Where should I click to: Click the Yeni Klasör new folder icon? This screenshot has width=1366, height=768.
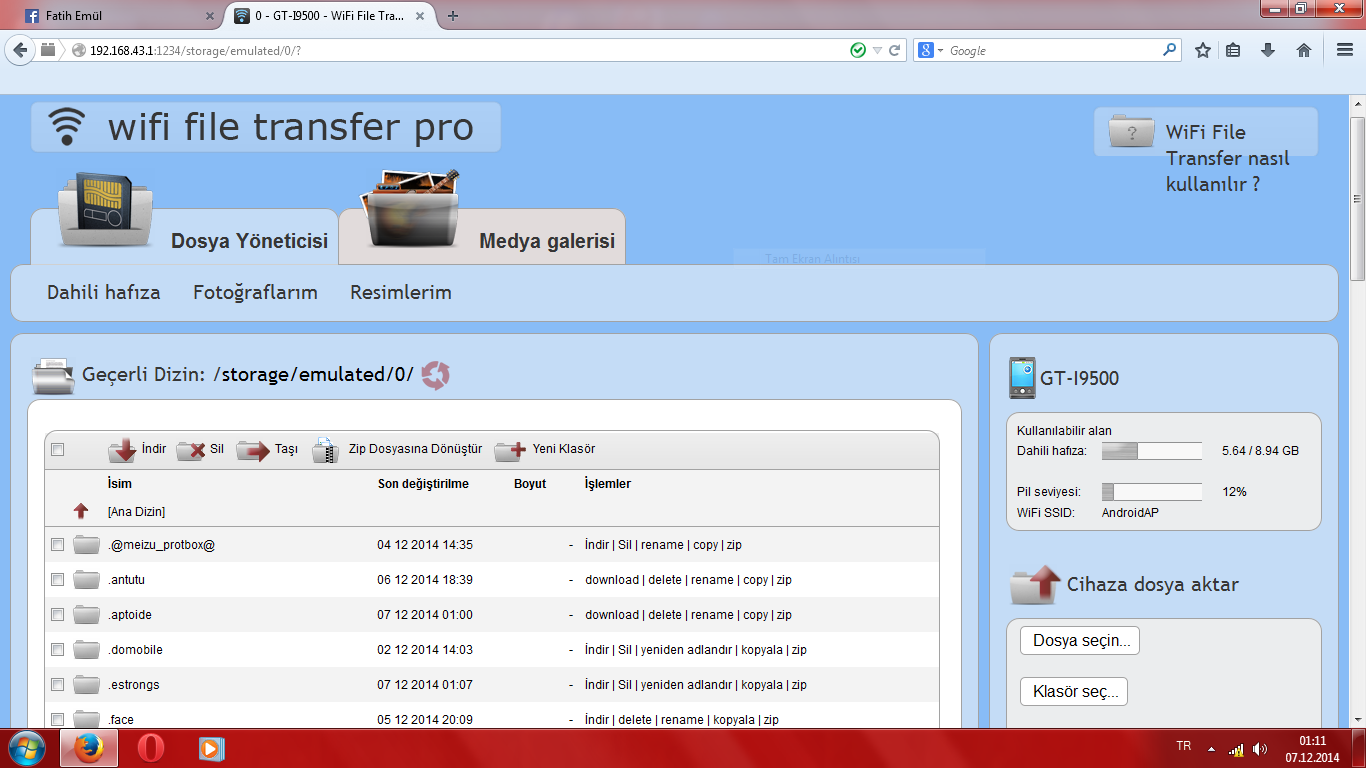pyautogui.click(x=510, y=451)
